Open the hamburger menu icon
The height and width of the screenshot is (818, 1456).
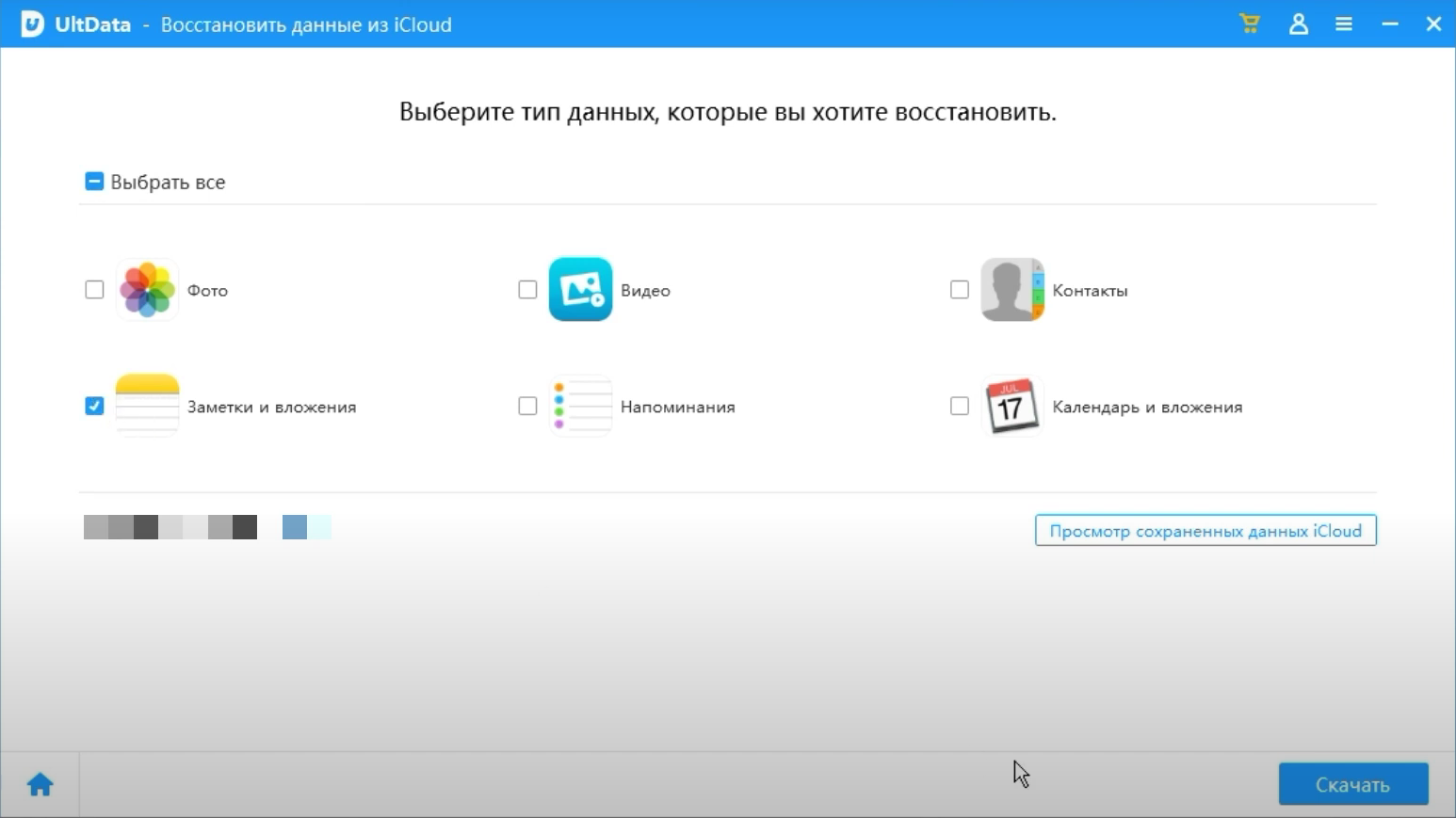point(1344,24)
